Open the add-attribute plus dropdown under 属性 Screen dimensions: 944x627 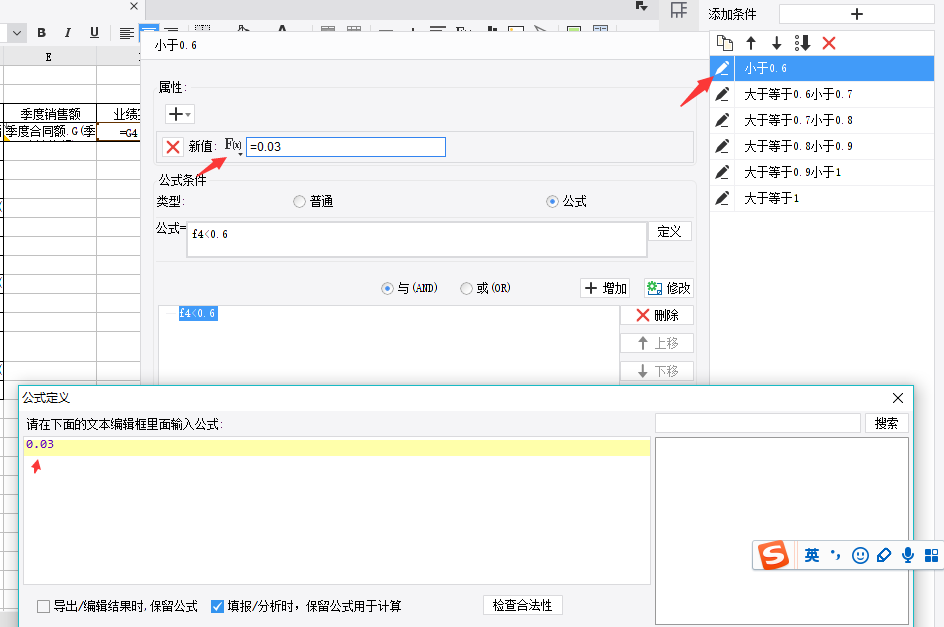179,114
